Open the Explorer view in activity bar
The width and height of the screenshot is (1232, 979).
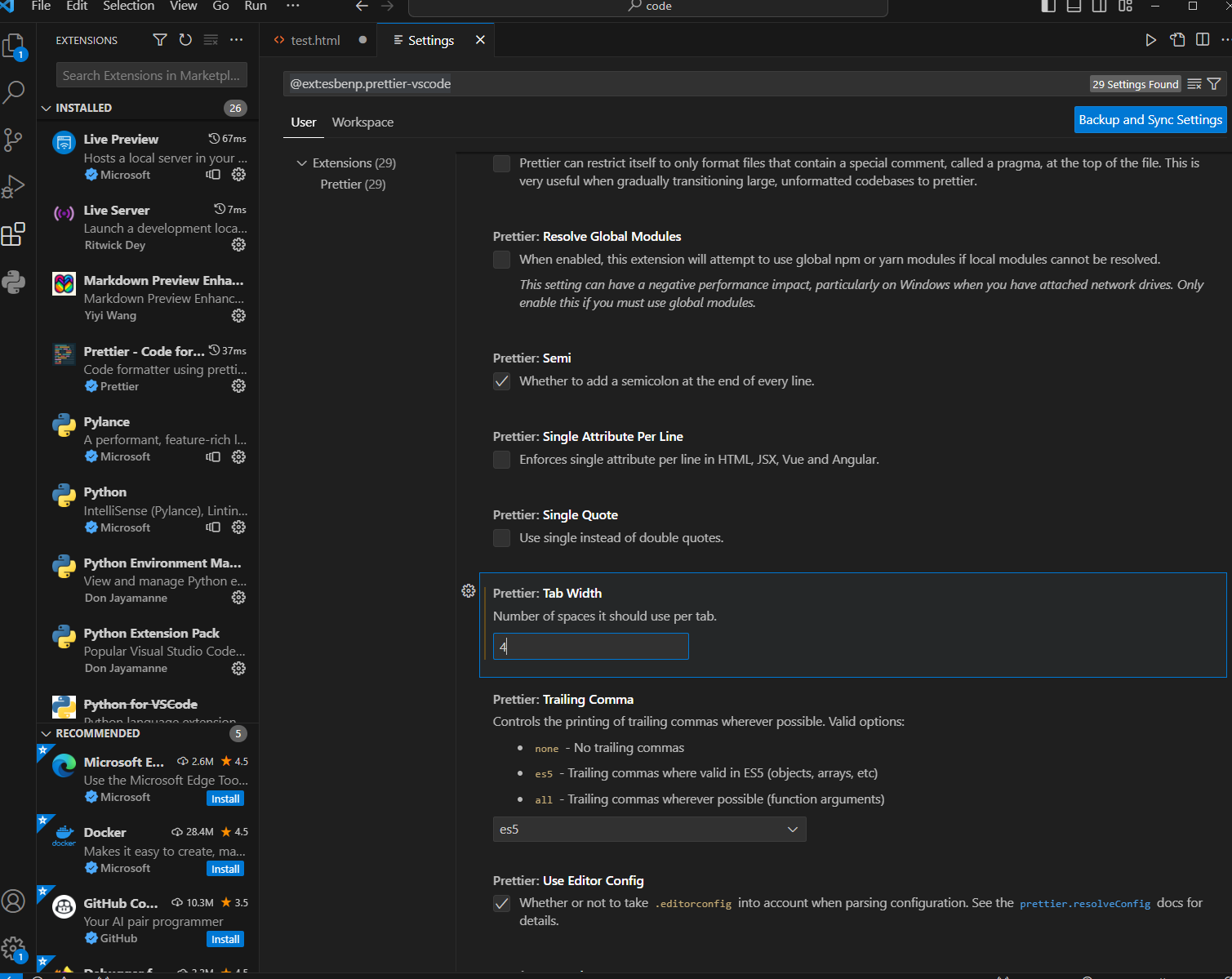pos(14,46)
